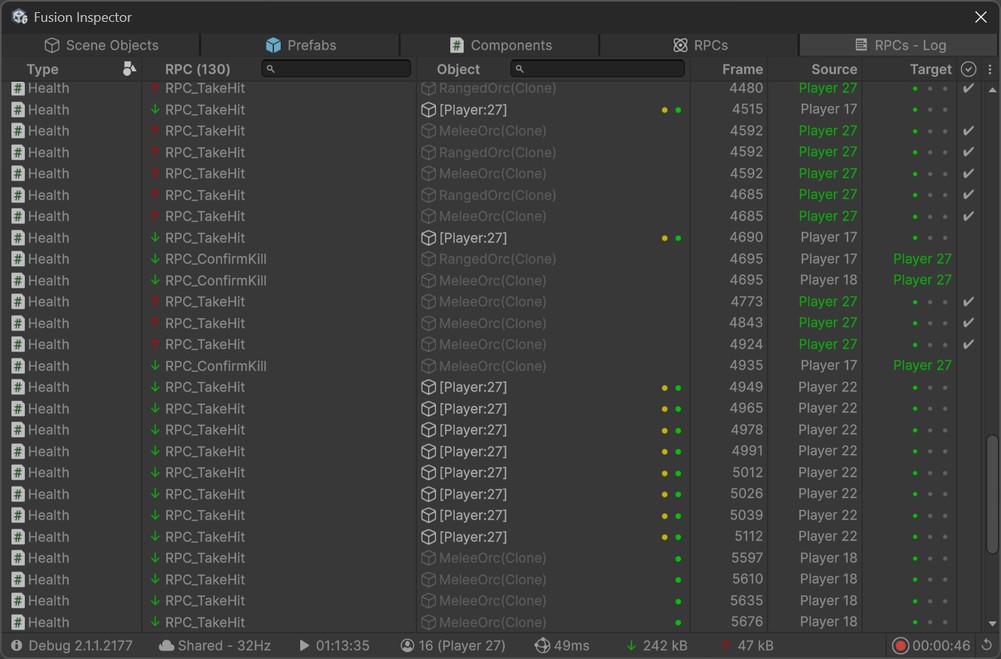Click the scrollbar up arrow
1001x659 pixels.
992,90
